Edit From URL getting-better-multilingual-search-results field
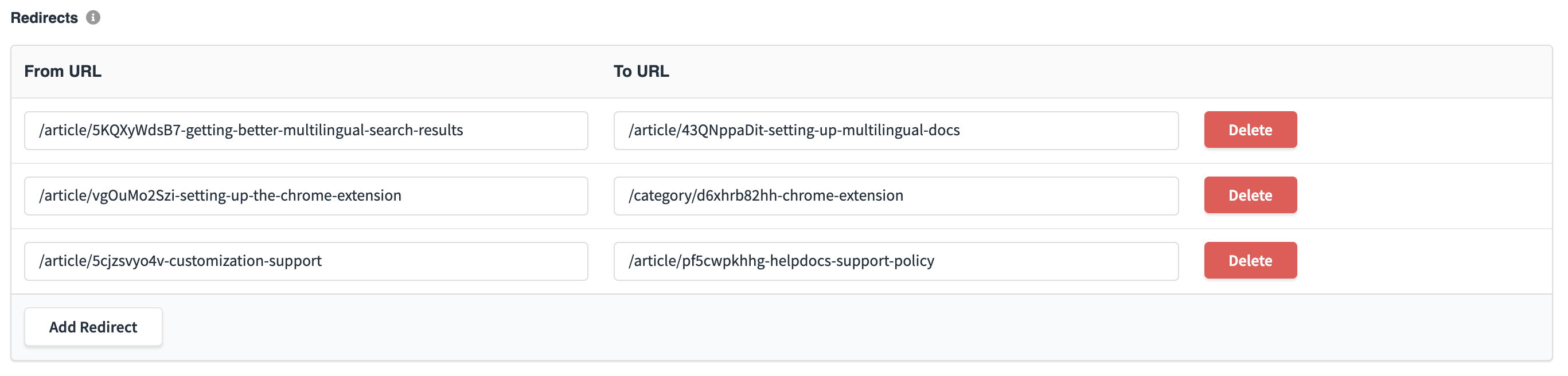The image size is (1568, 376). click(306, 130)
